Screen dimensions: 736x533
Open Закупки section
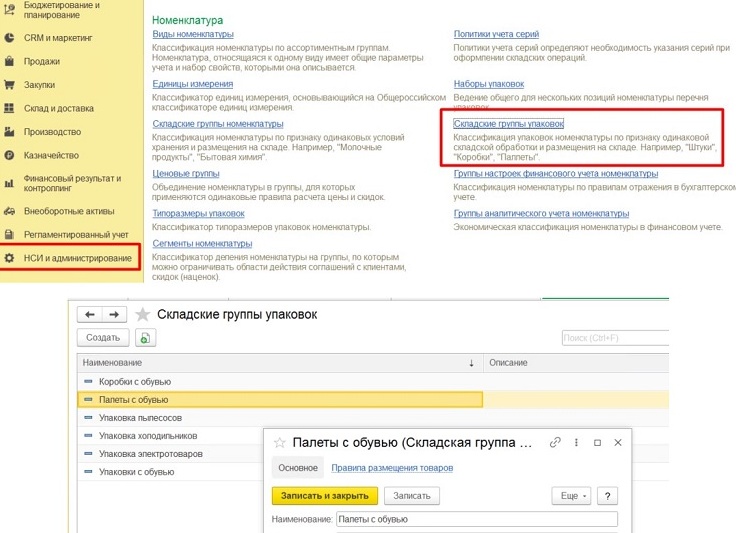(39, 85)
